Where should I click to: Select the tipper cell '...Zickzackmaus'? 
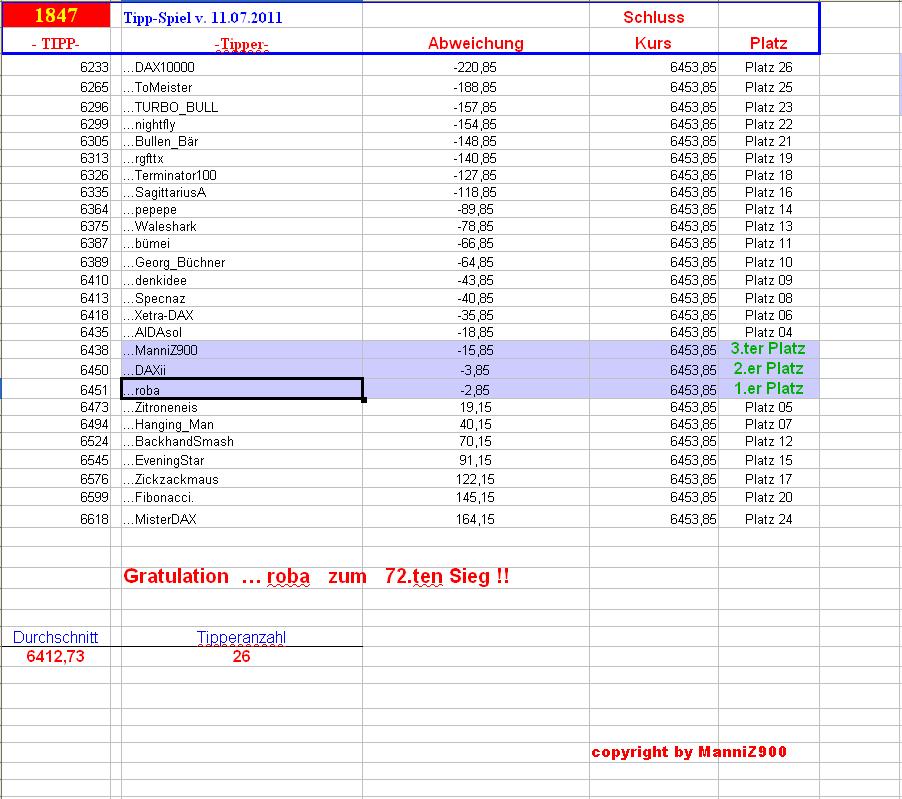coord(242,479)
